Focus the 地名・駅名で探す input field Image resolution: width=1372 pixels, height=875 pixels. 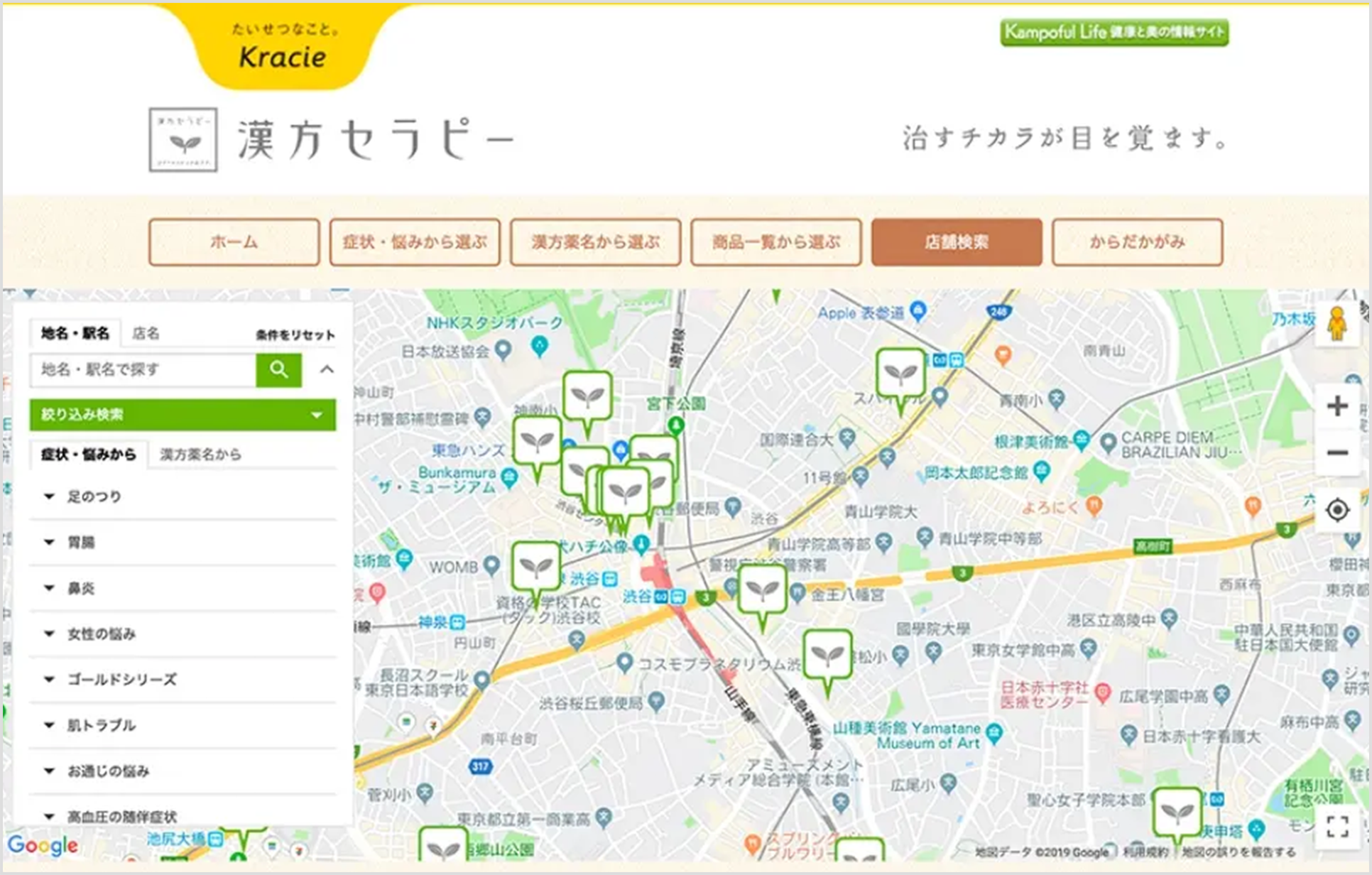(143, 369)
